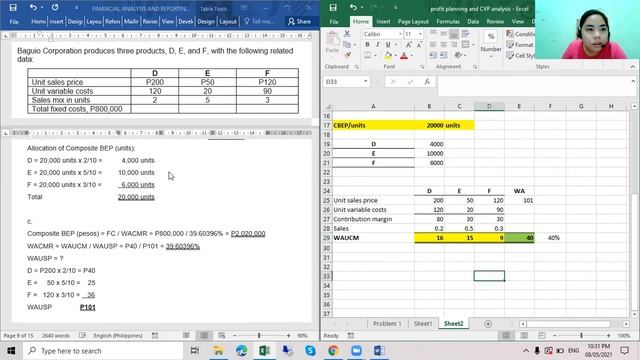Decrease font size in Excel
This screenshot has height=360, width=640.
419,44
